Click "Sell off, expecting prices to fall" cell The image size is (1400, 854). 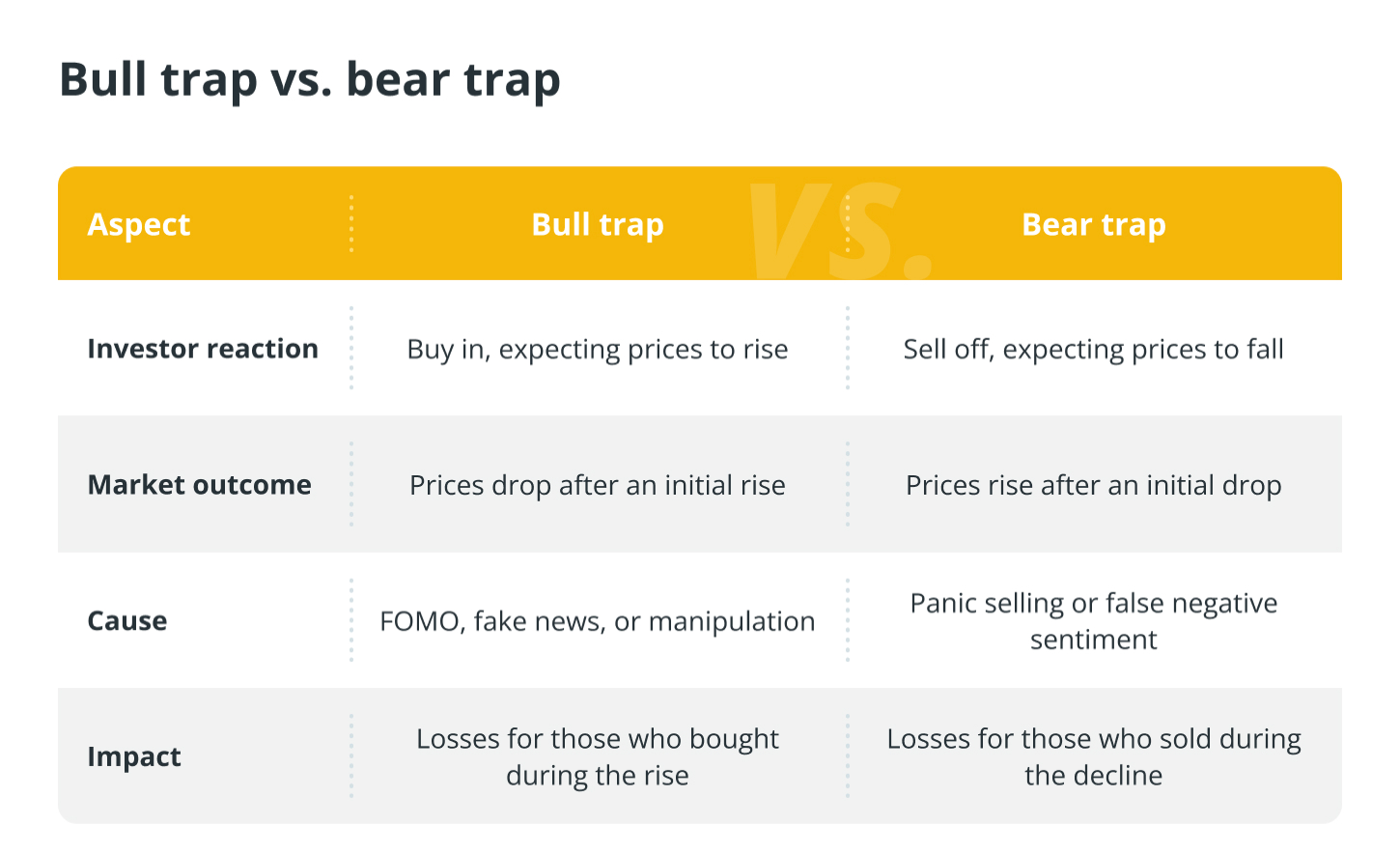tap(1093, 349)
